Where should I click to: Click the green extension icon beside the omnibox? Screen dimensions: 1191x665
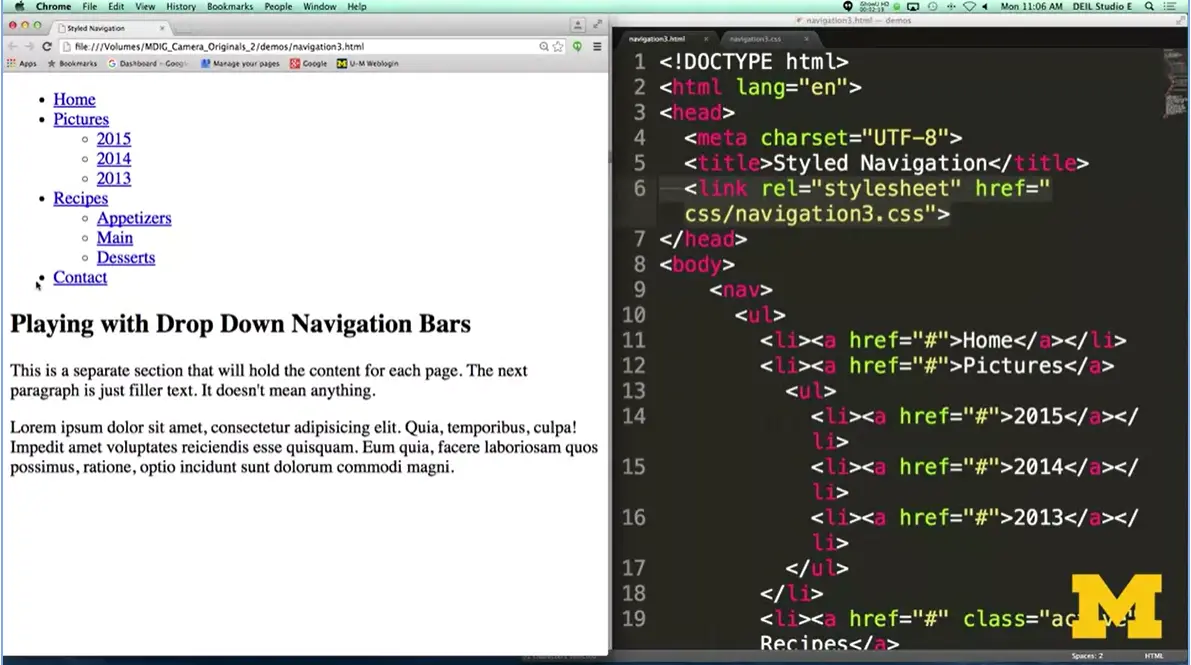click(577, 46)
